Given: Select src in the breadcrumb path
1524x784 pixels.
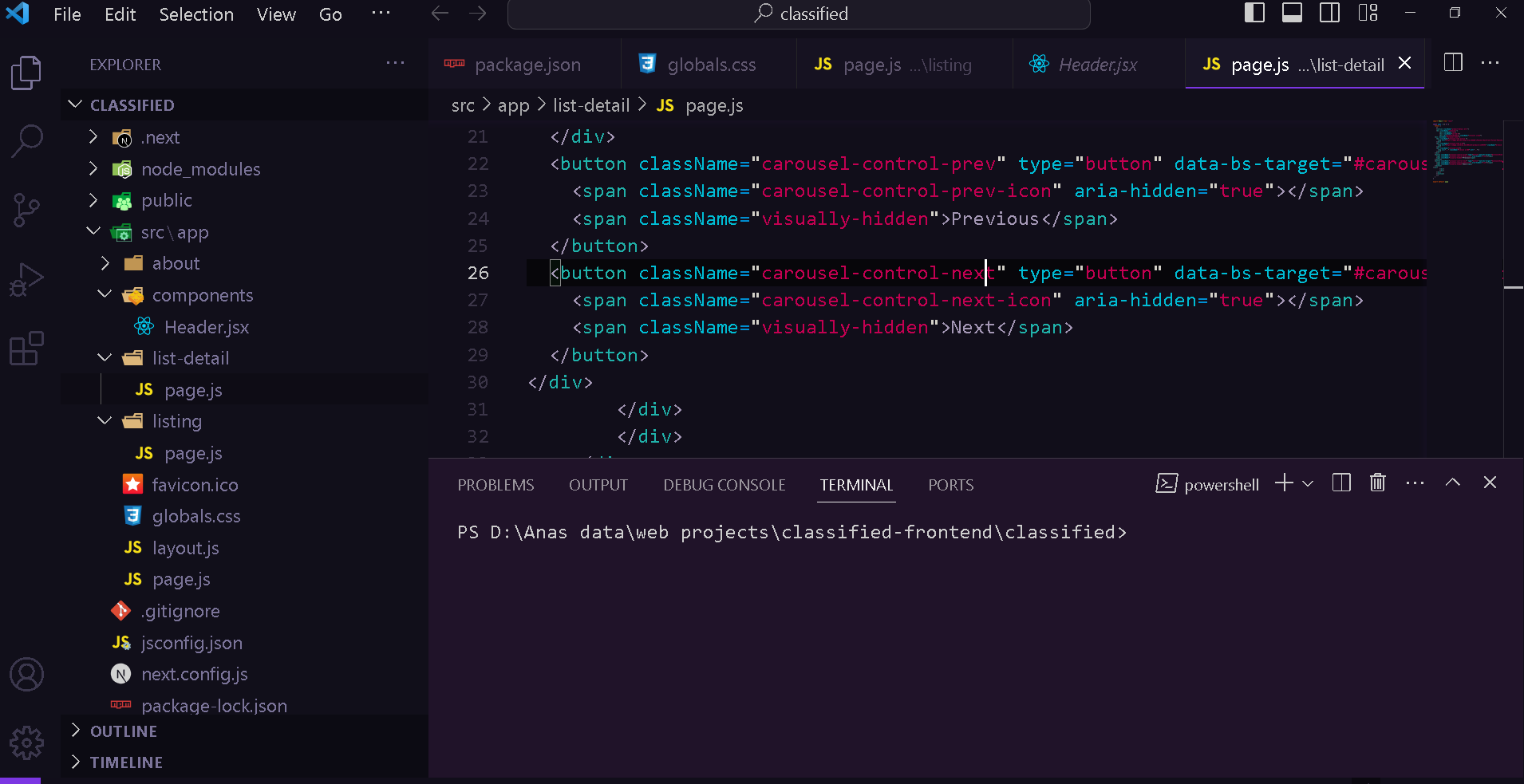Looking at the screenshot, I should [464, 104].
